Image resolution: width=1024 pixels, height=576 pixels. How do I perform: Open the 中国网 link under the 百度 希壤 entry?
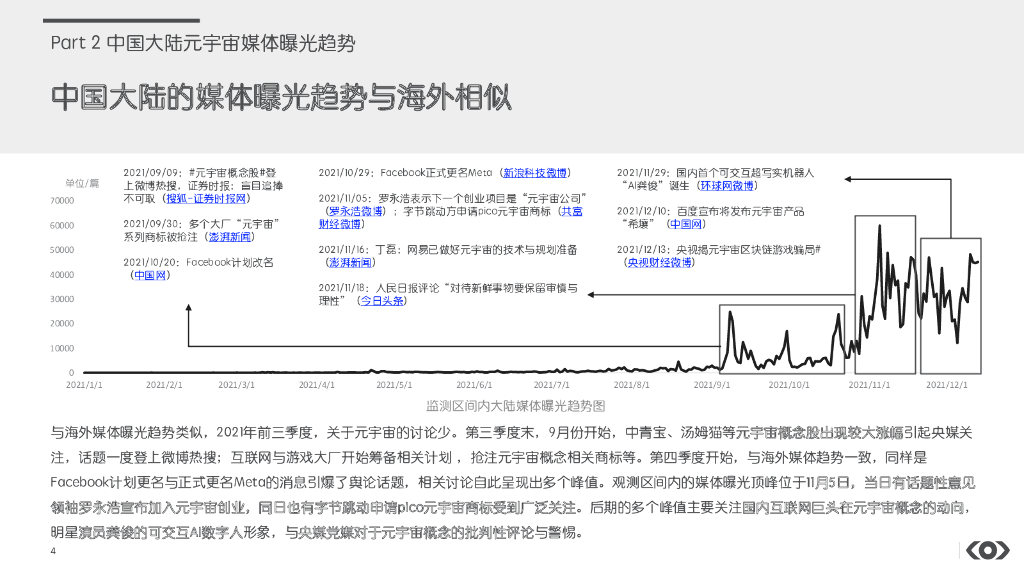(x=685, y=224)
